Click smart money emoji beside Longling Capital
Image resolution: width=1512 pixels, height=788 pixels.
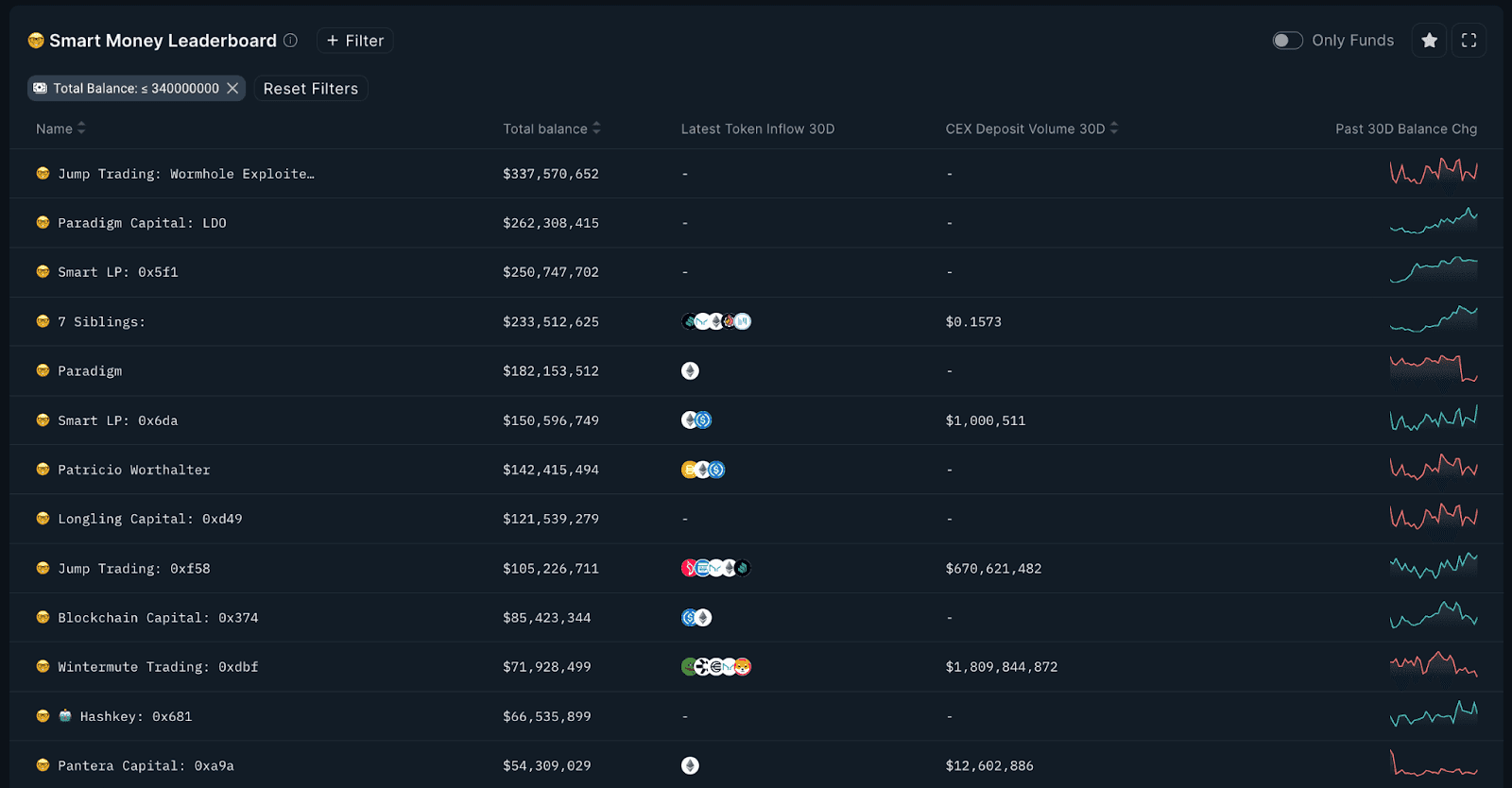[x=43, y=519]
